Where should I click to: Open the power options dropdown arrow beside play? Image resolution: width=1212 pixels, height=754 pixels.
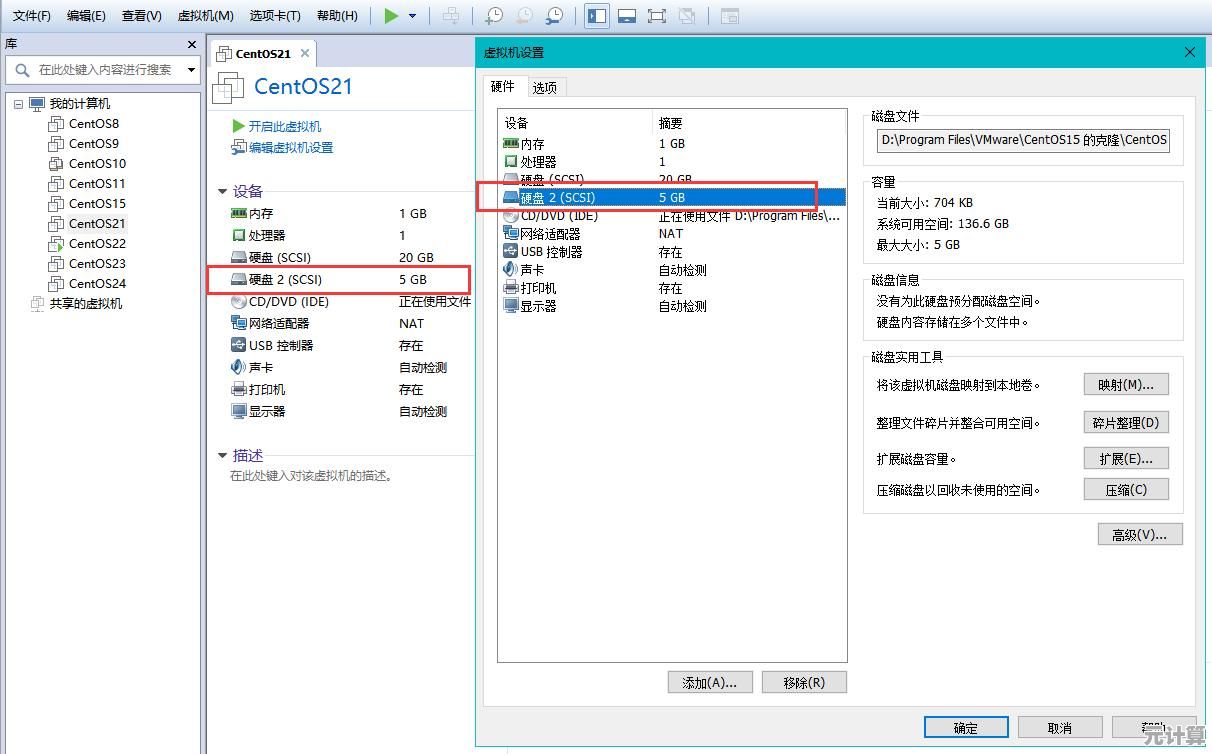(412, 16)
